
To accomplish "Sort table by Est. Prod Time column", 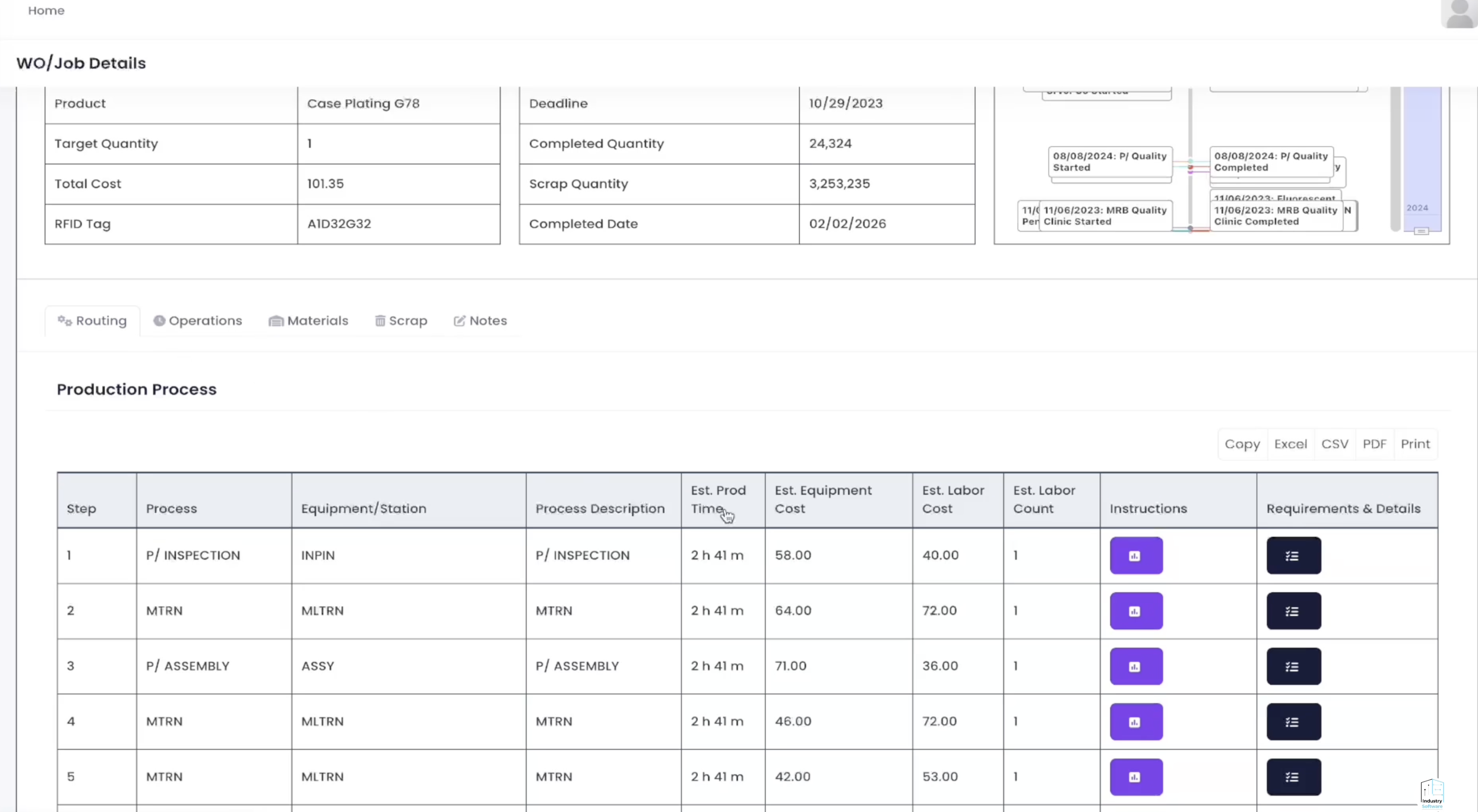I will 718,499.
